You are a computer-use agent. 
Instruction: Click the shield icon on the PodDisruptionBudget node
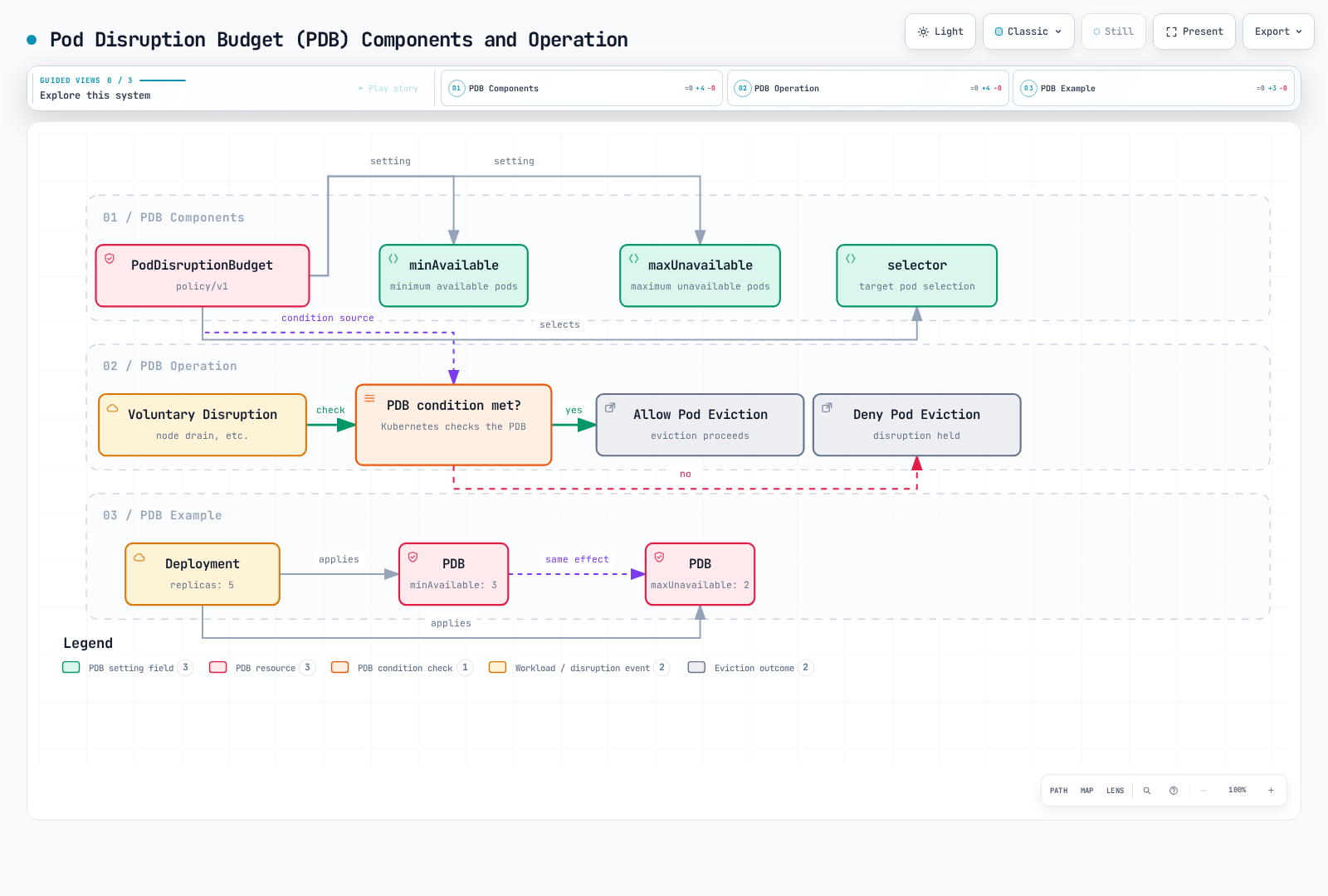tap(110, 259)
